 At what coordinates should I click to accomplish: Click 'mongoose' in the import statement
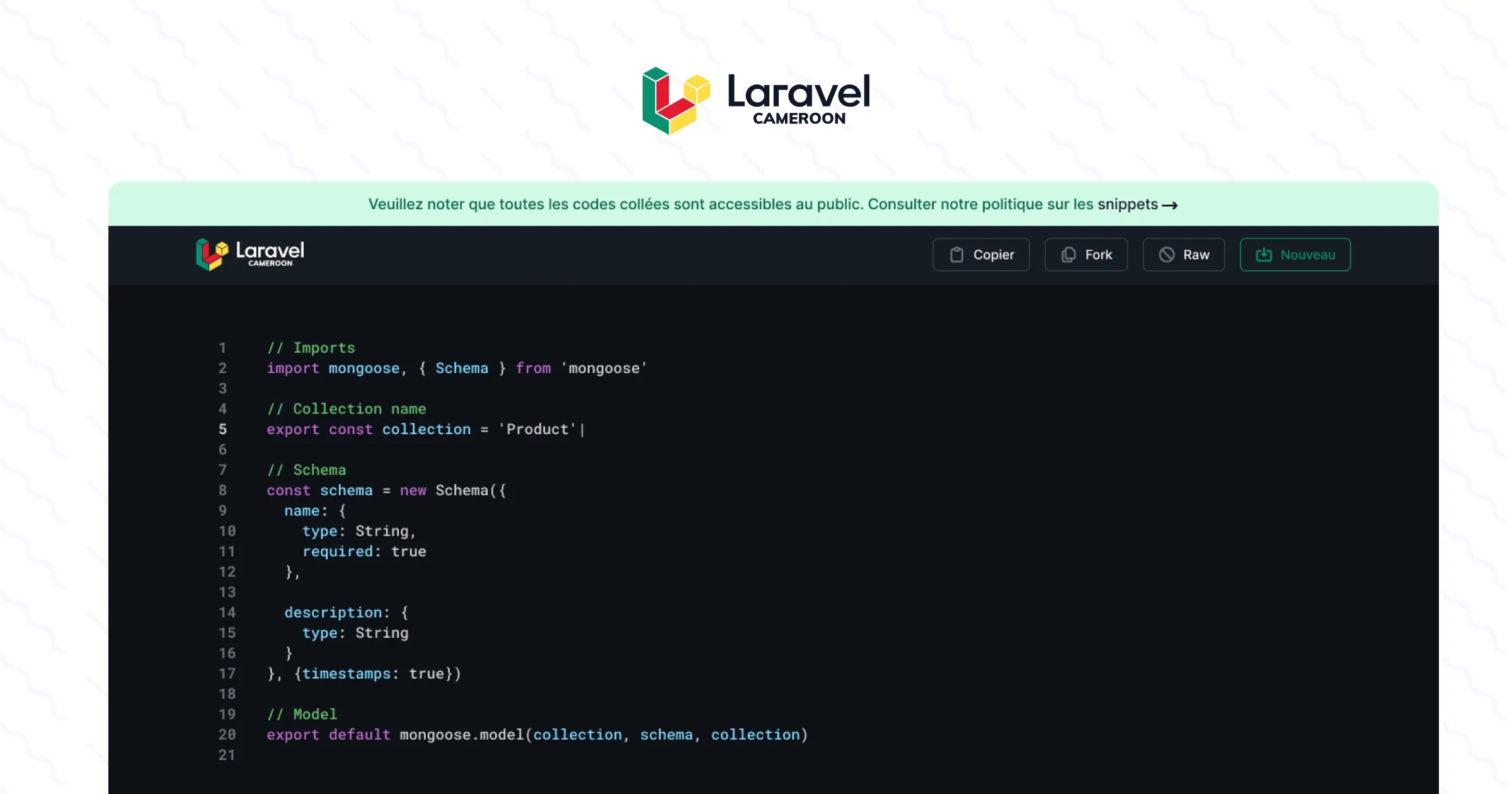point(363,368)
